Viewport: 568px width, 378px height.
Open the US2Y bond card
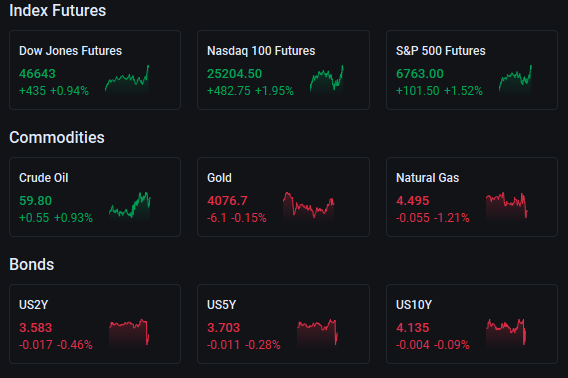[95, 324]
